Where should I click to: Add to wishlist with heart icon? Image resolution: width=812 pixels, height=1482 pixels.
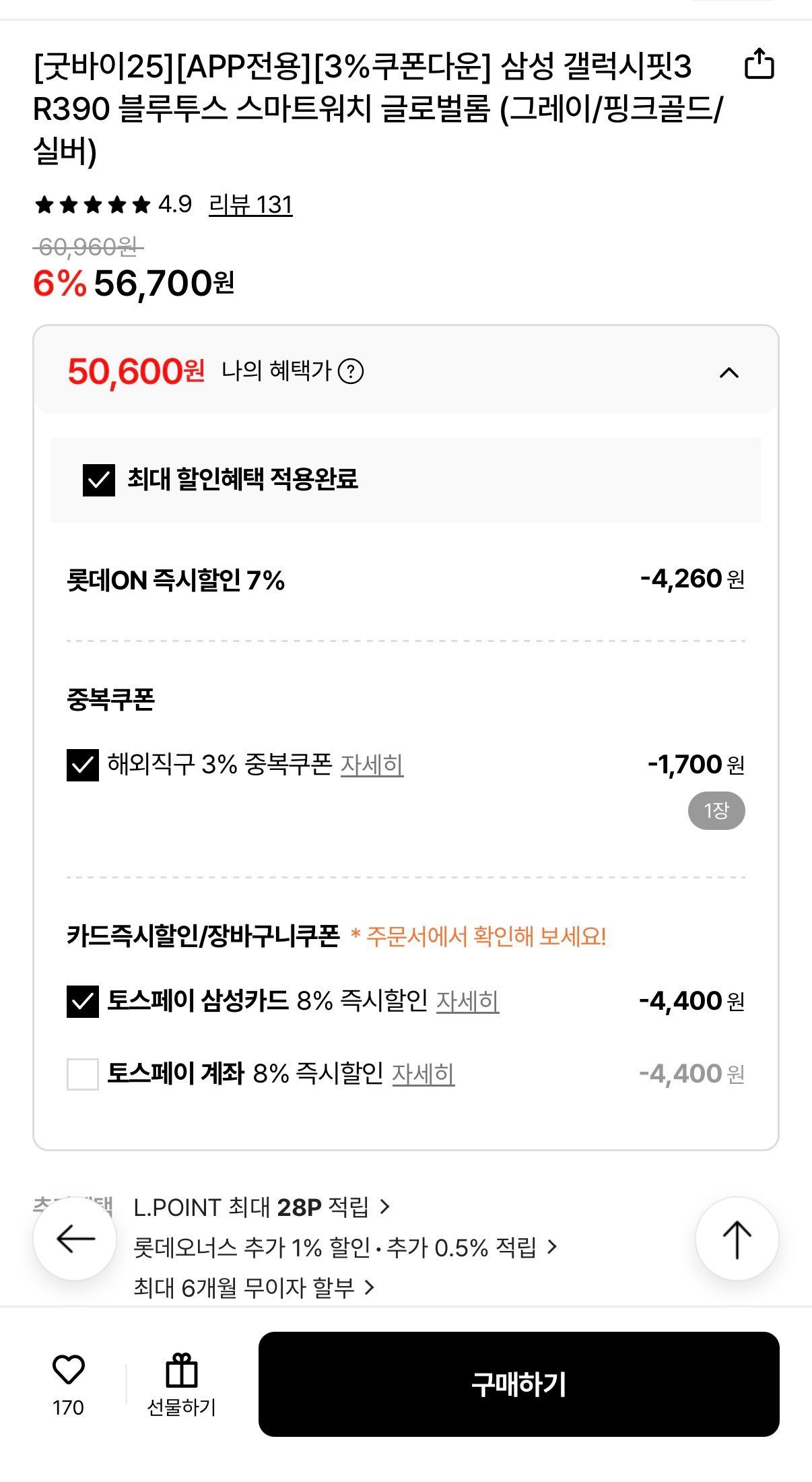[x=68, y=1370]
